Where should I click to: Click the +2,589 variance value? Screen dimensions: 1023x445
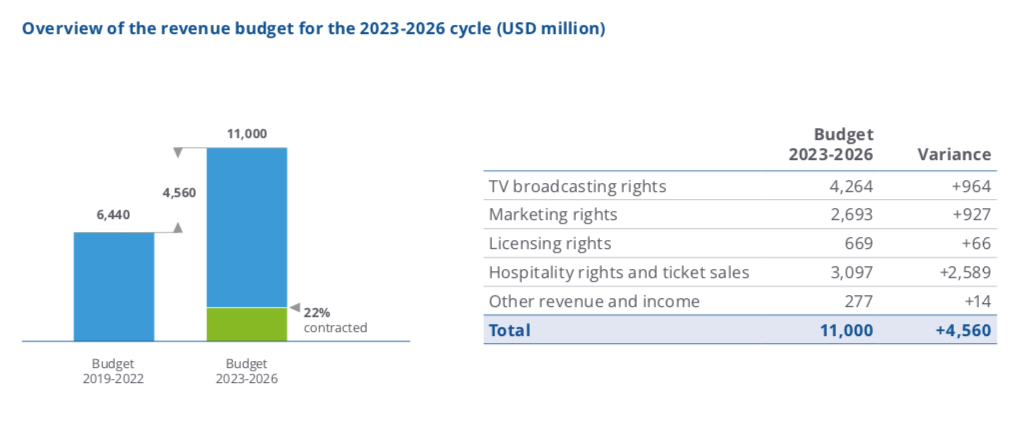(966, 272)
